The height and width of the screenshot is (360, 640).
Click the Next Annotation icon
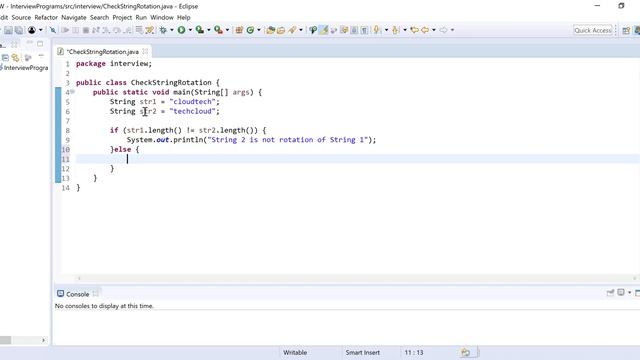pyautogui.click(x=377, y=30)
